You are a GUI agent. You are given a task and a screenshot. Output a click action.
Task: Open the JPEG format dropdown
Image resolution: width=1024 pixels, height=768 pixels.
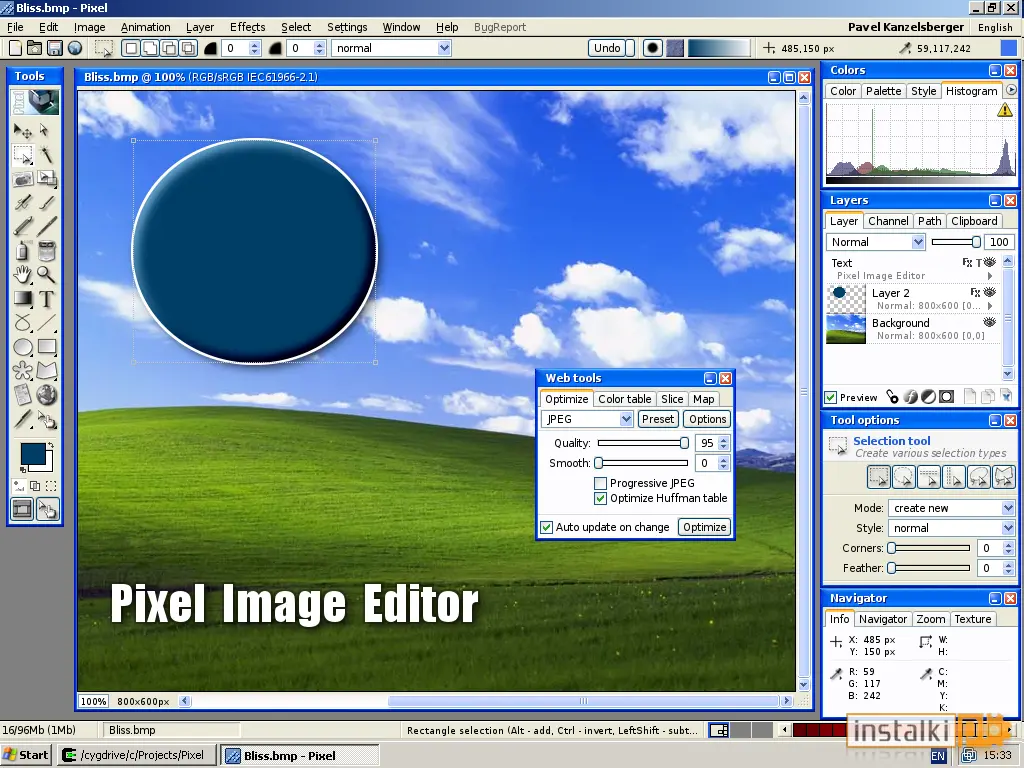[x=586, y=419]
